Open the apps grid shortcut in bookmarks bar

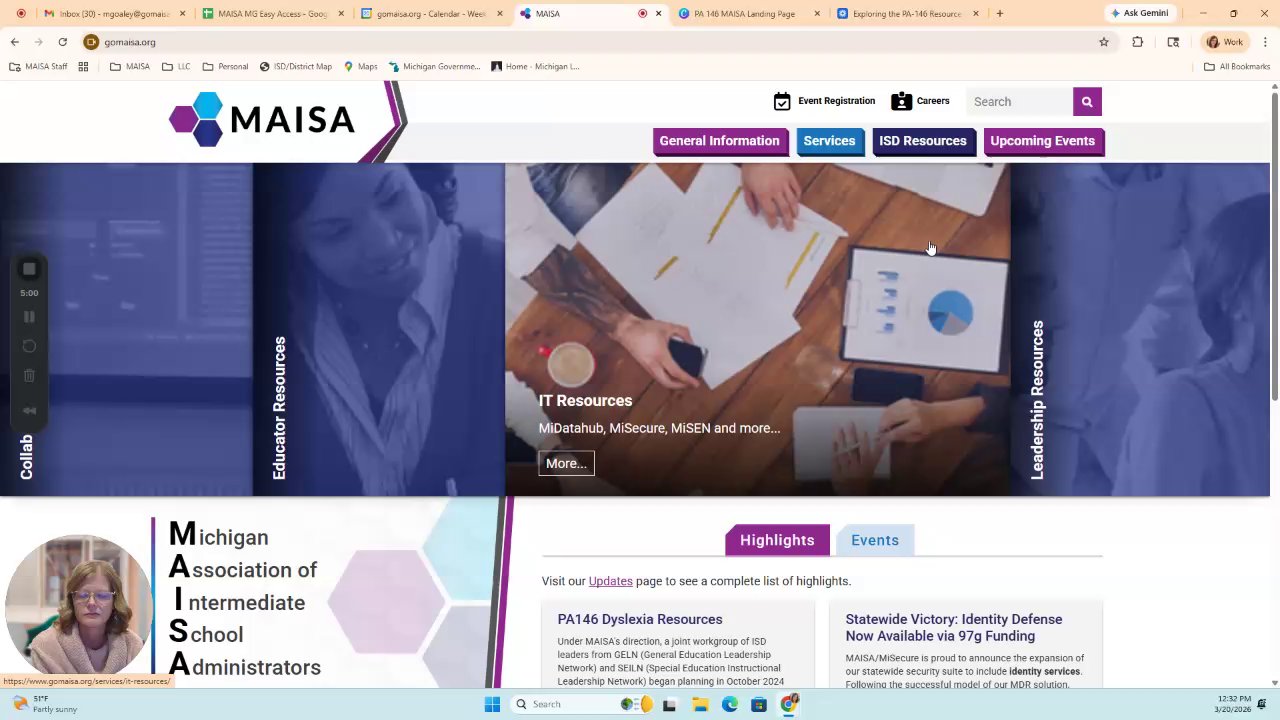coord(83,66)
